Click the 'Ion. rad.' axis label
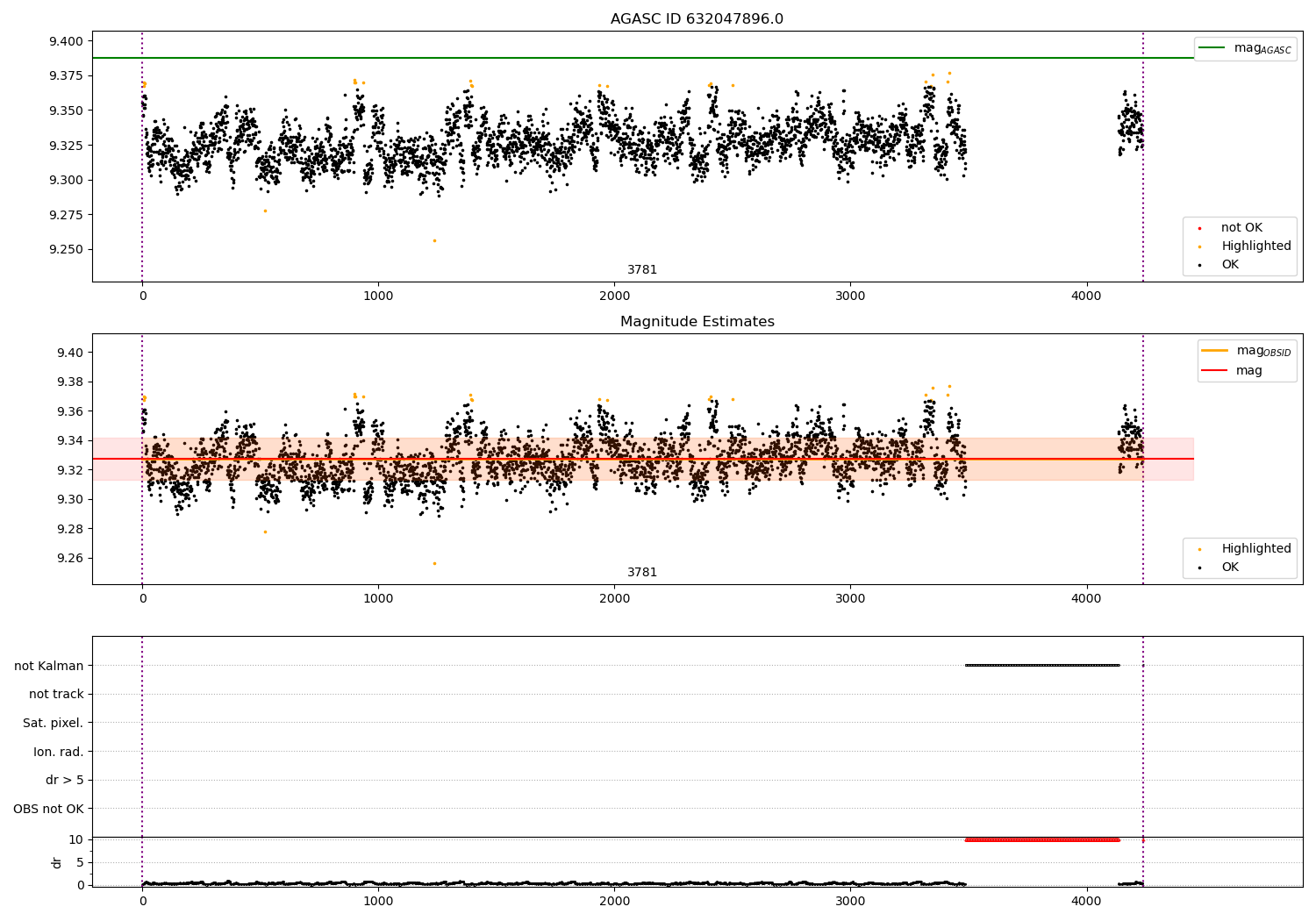1316x921 pixels. [59, 752]
